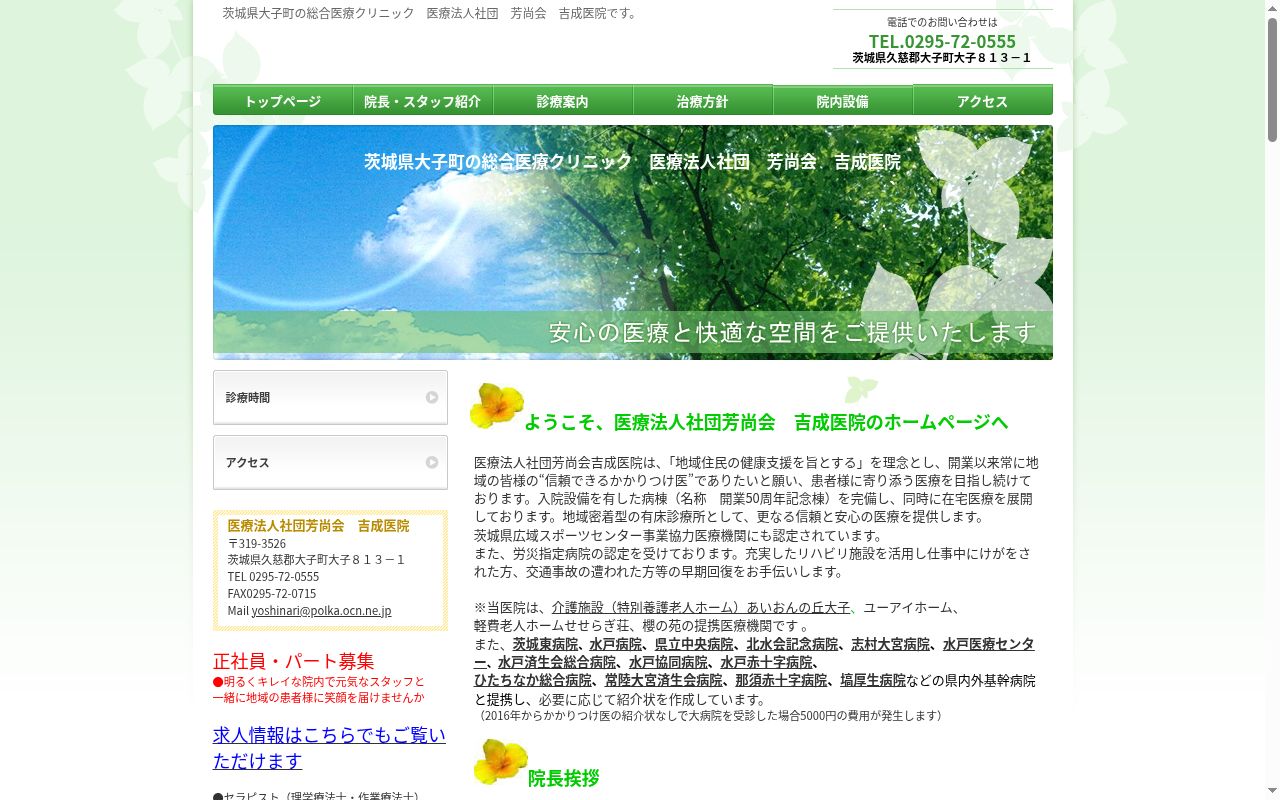The height and width of the screenshot is (800, 1280).
Task: Click the yellow flower icon beside ようこそ heading
Action: (497, 405)
